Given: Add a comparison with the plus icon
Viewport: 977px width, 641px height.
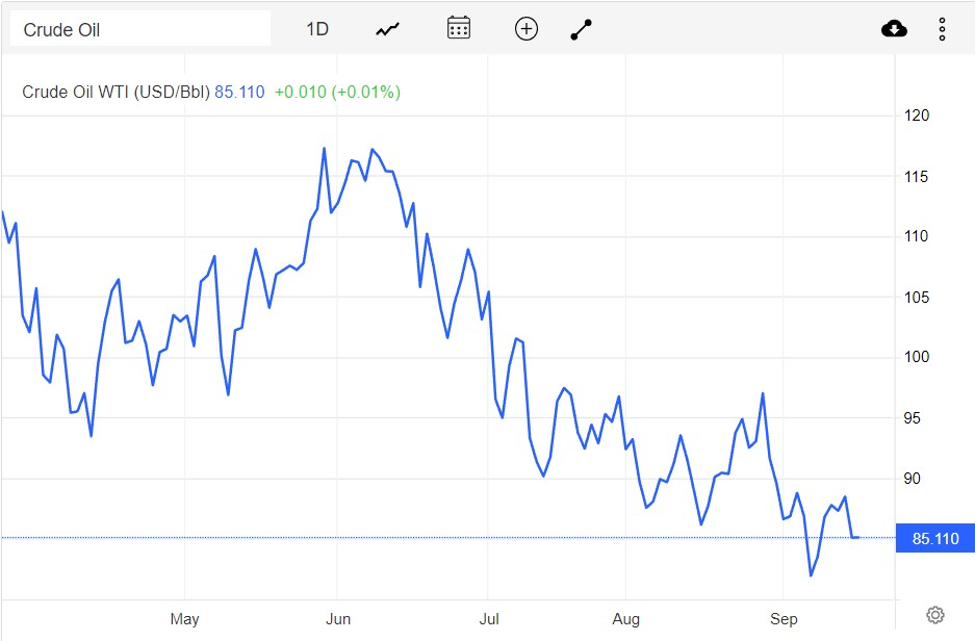Looking at the screenshot, I should tap(526, 29).
